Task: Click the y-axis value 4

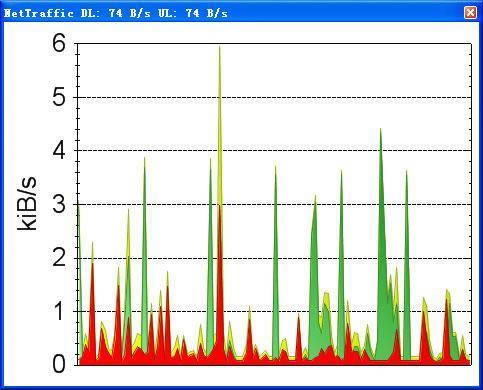Action: tap(59, 151)
